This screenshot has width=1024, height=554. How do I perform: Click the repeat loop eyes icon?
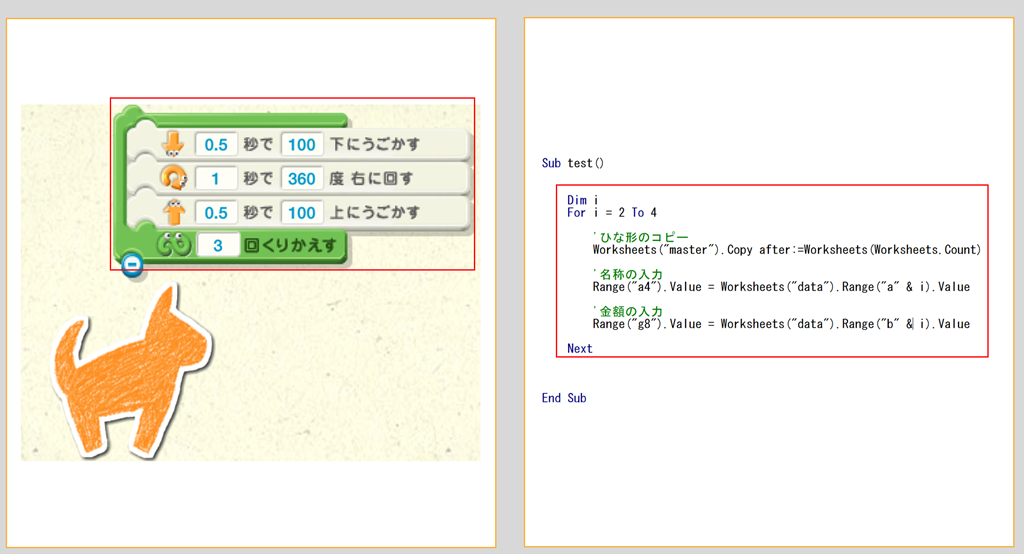coord(174,245)
